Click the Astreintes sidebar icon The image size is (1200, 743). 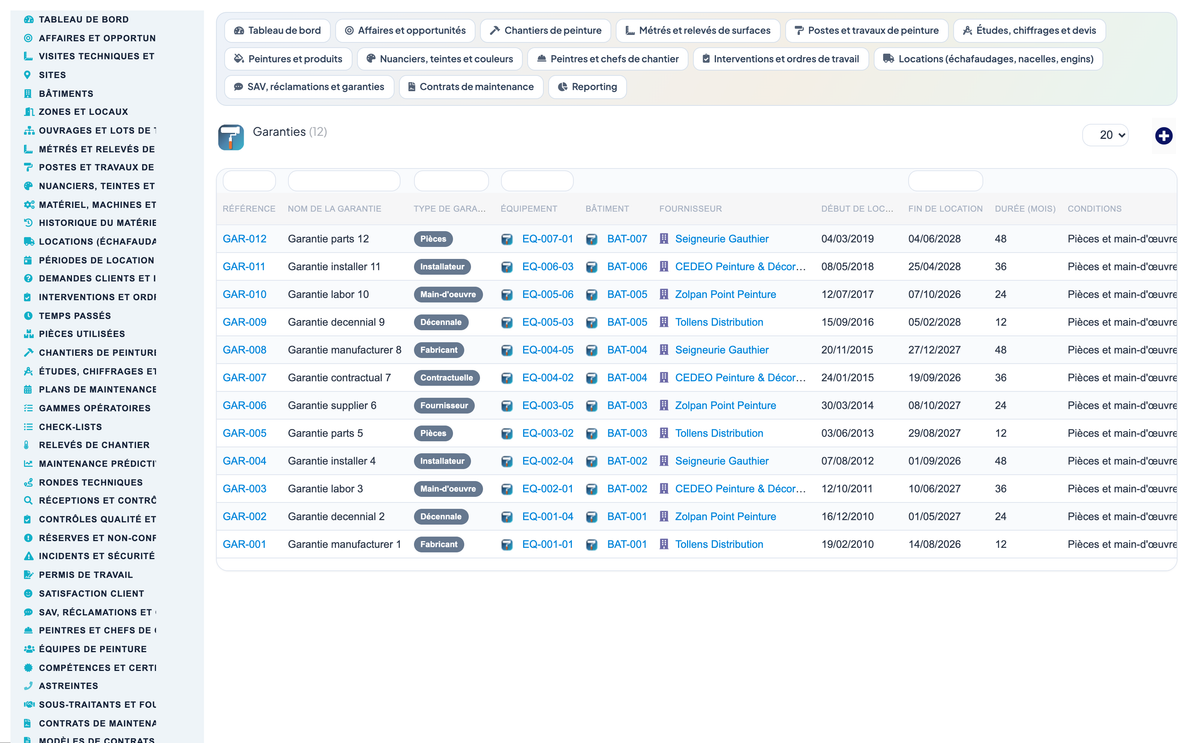pos(28,686)
